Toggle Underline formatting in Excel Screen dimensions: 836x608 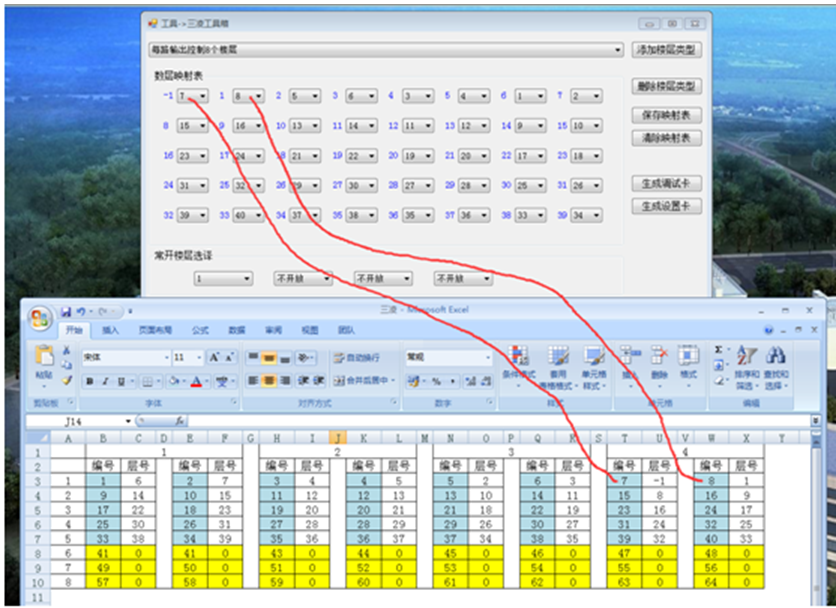(x=121, y=381)
